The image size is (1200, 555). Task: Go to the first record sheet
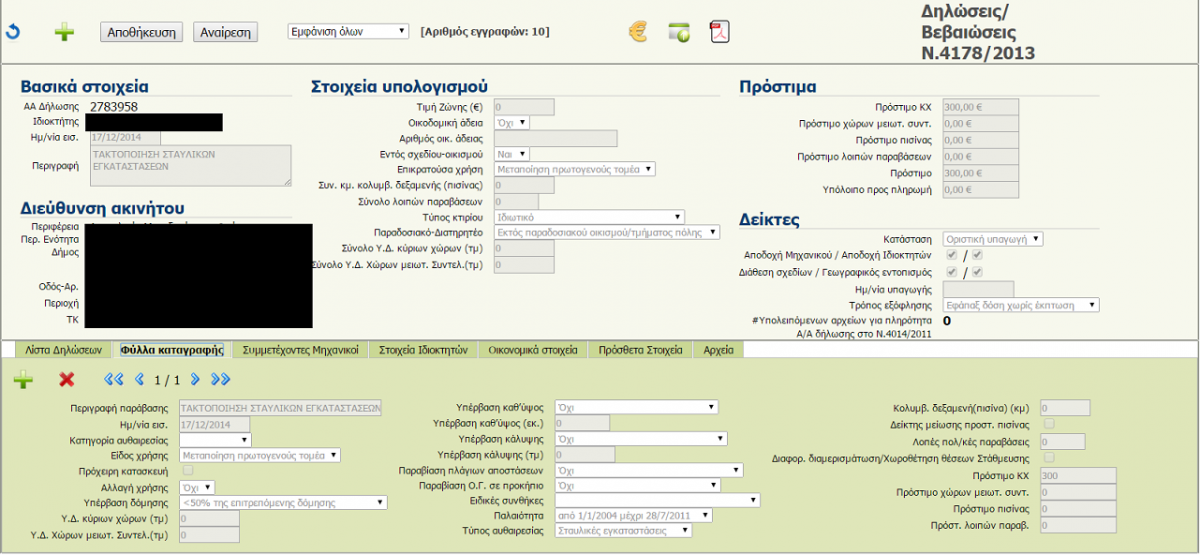pyautogui.click(x=113, y=380)
